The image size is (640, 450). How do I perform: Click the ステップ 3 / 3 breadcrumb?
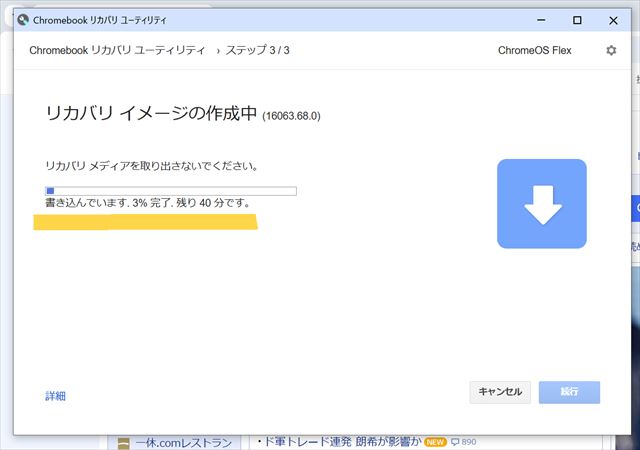pyautogui.click(x=258, y=50)
